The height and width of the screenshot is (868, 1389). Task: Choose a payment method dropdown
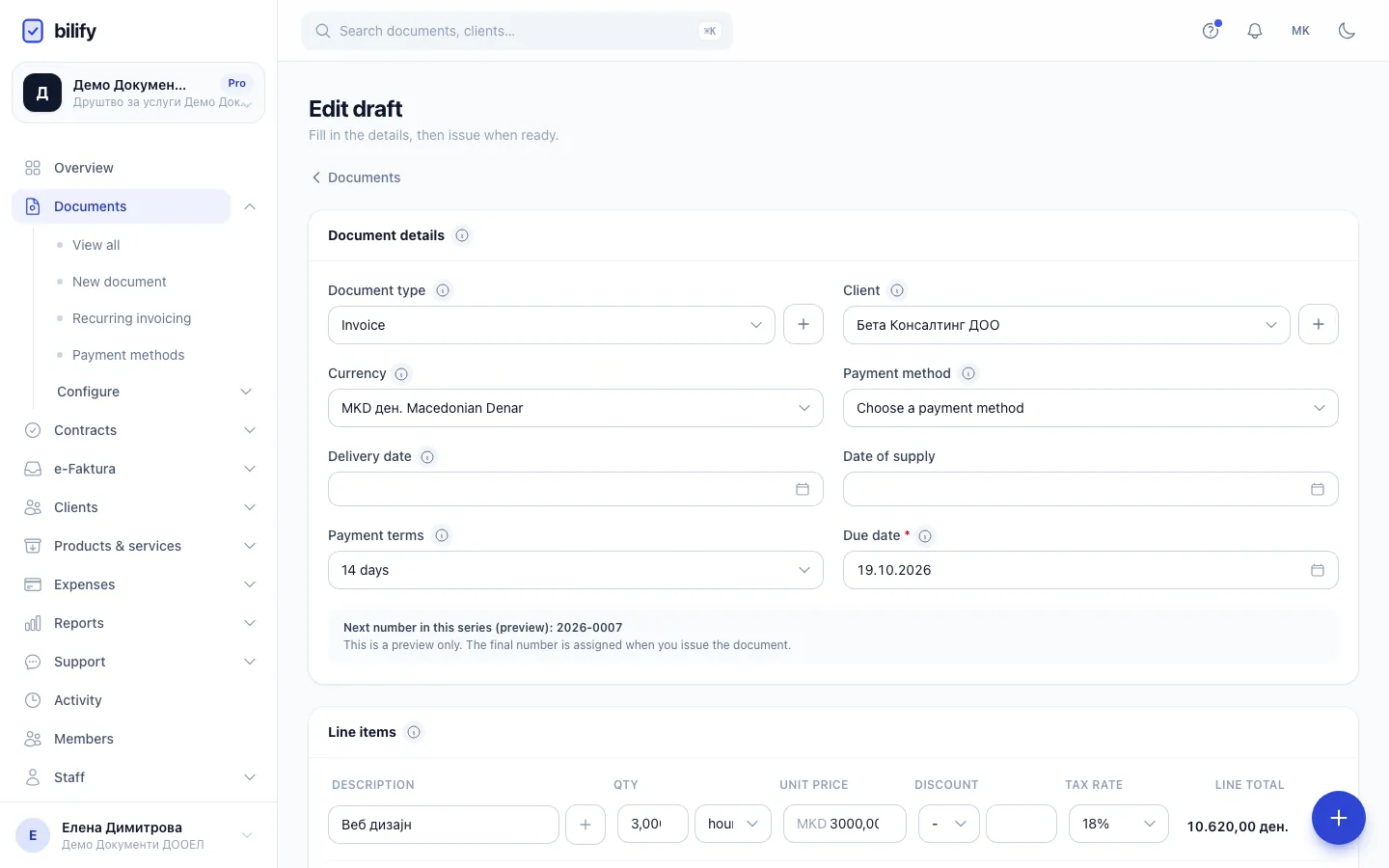(x=1091, y=408)
